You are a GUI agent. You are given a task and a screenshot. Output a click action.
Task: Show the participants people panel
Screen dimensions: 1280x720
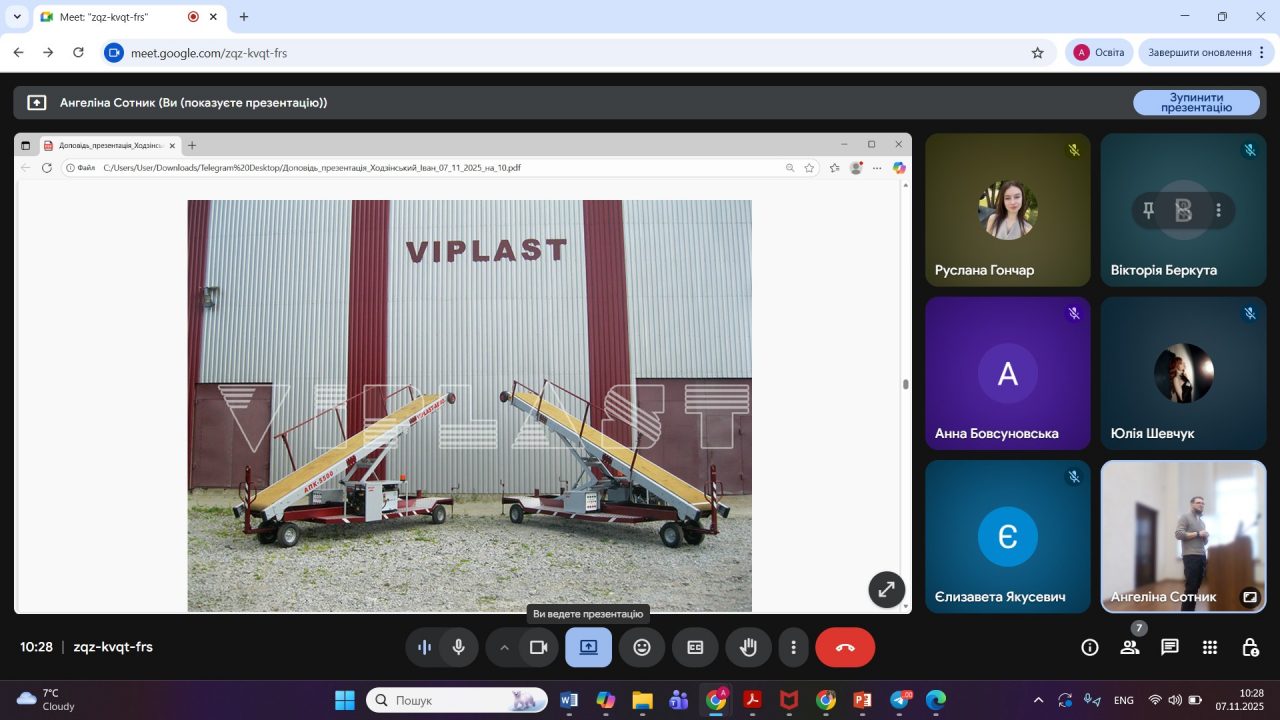[x=1130, y=647]
